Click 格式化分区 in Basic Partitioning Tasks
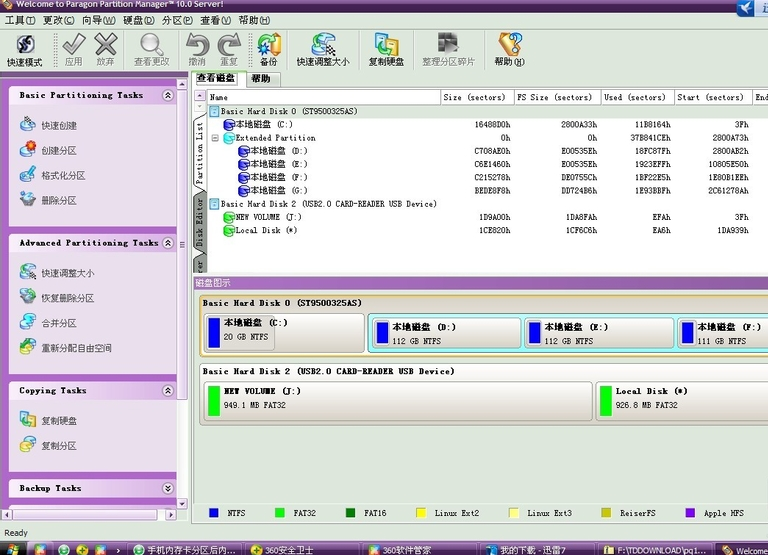768x555 pixels. tap(63, 176)
